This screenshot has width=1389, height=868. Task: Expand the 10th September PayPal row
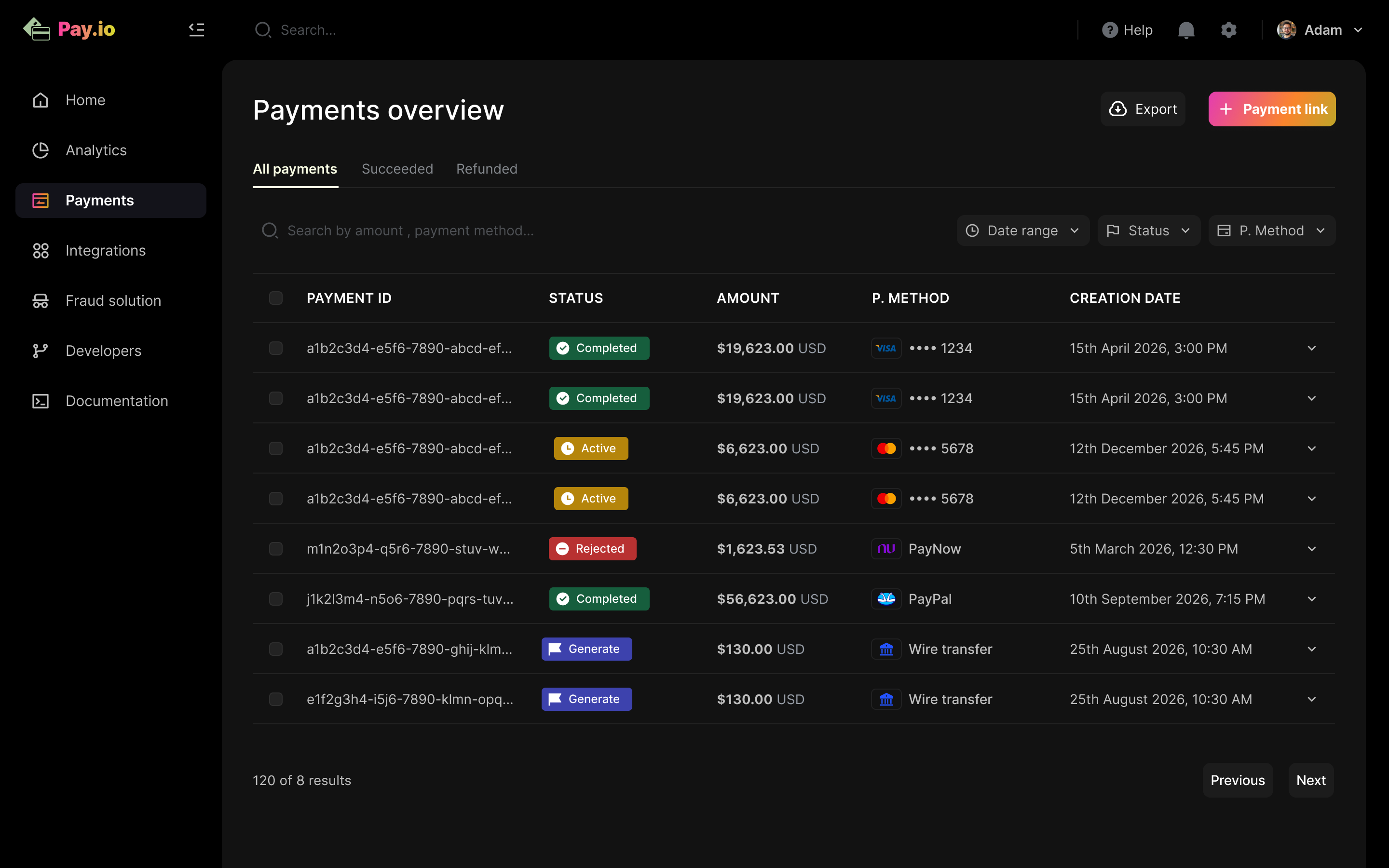1311,599
